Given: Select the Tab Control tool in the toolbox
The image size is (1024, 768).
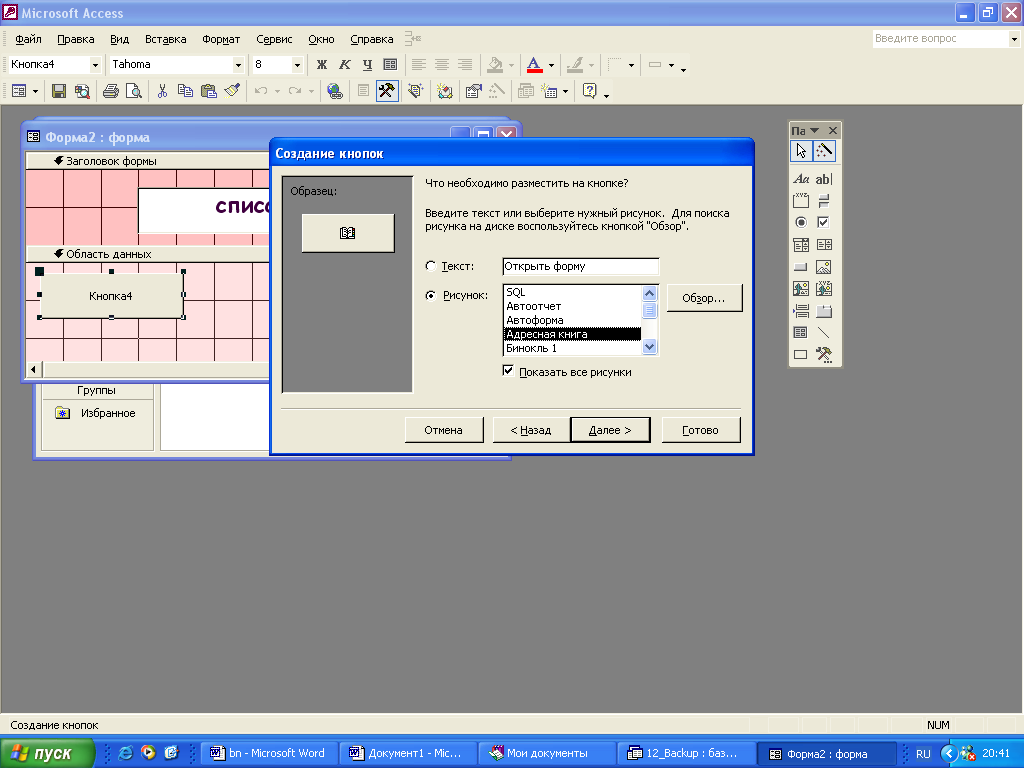Looking at the screenshot, I should point(824,311).
